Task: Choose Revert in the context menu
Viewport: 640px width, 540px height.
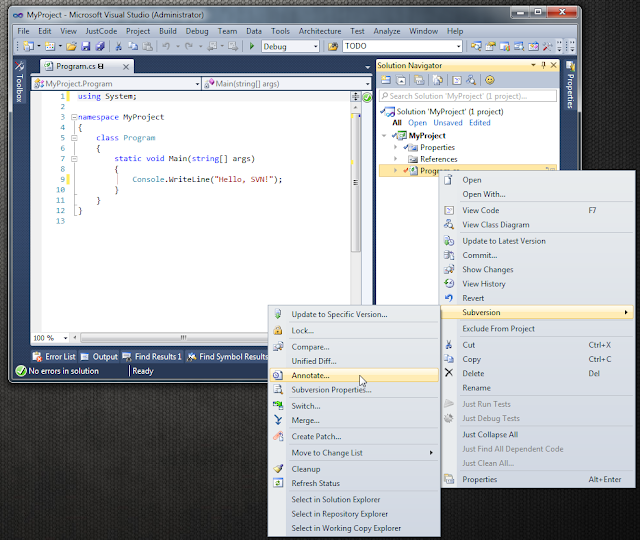Action: pos(538,298)
